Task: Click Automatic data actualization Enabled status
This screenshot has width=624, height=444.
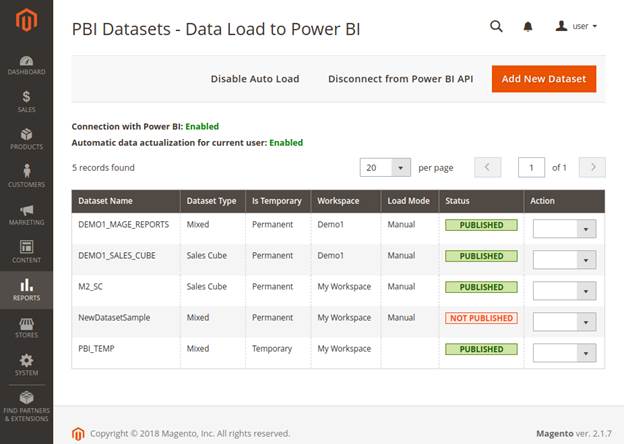Action: pos(286,142)
